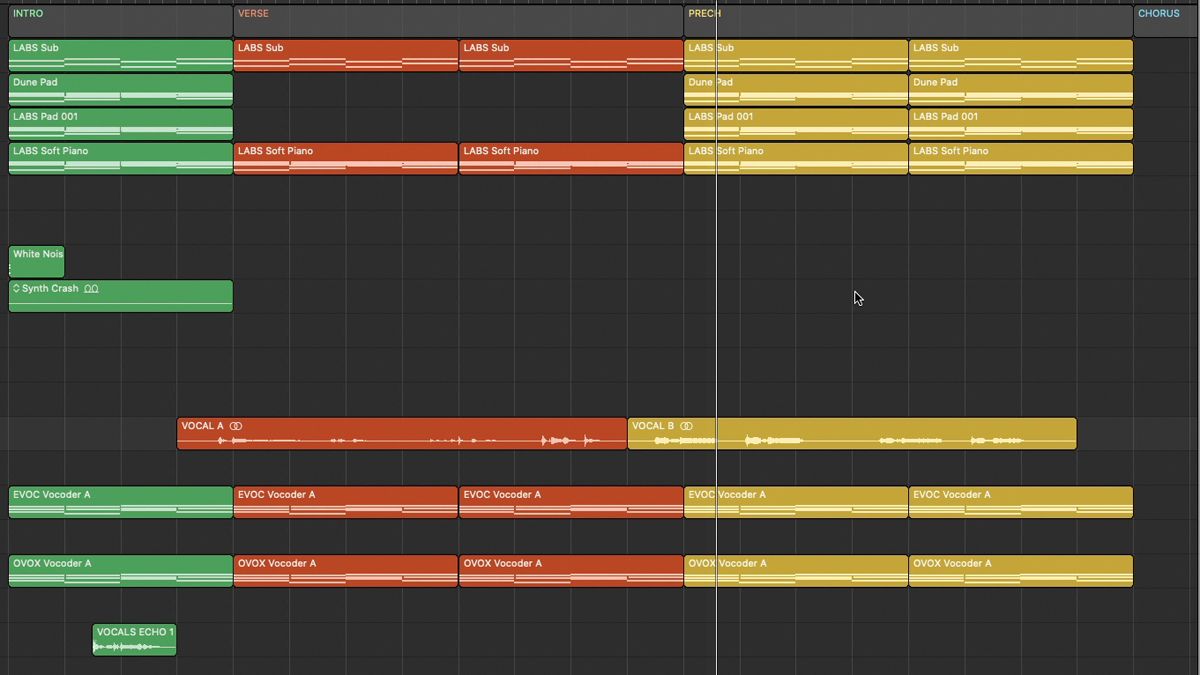Click the PRECH arrangement marker
The height and width of the screenshot is (675, 1200).
coord(704,13)
